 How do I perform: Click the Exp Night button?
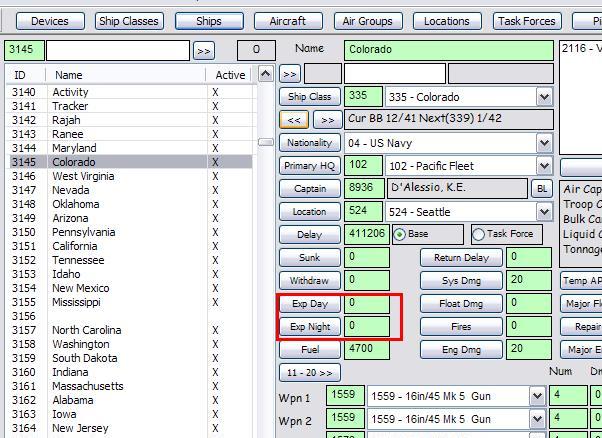coord(310,327)
